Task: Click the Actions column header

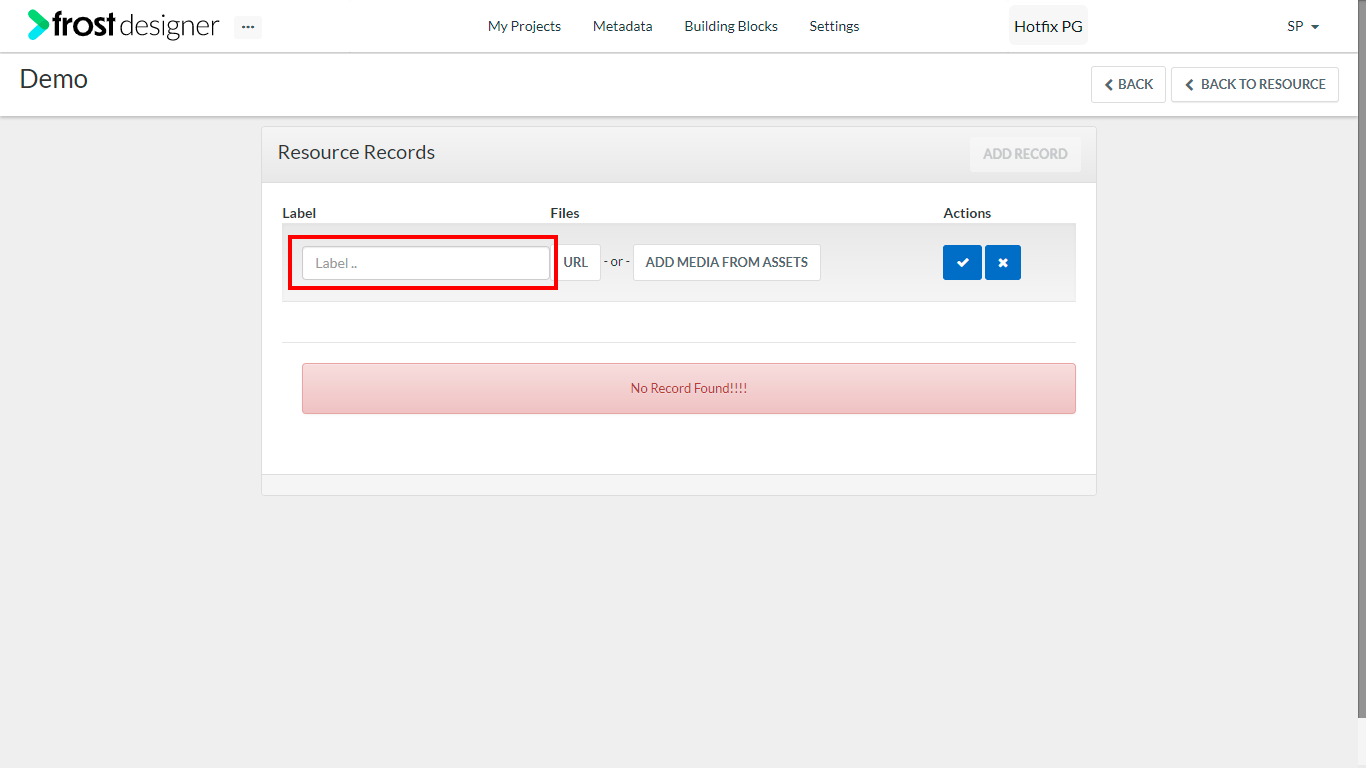Action: [x=967, y=213]
